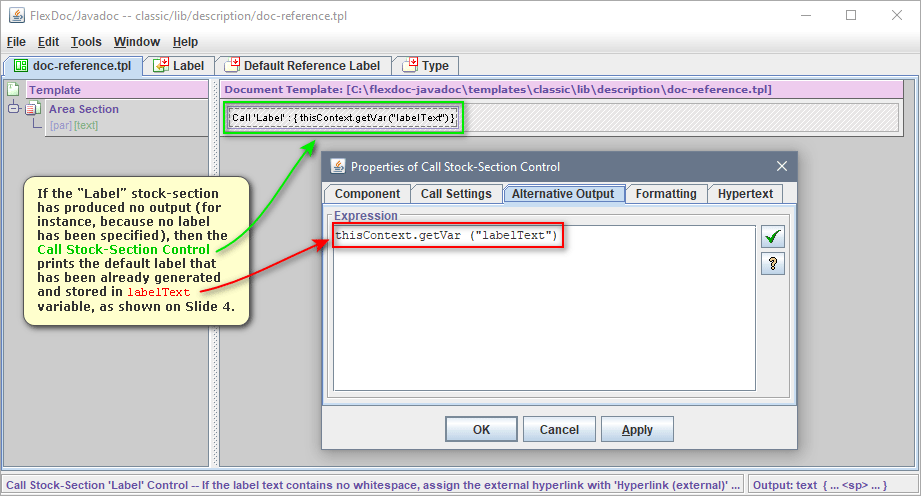Viewport: 921px width, 496px height.
Task: Click the Properties dialog title icon
Action: point(337,167)
